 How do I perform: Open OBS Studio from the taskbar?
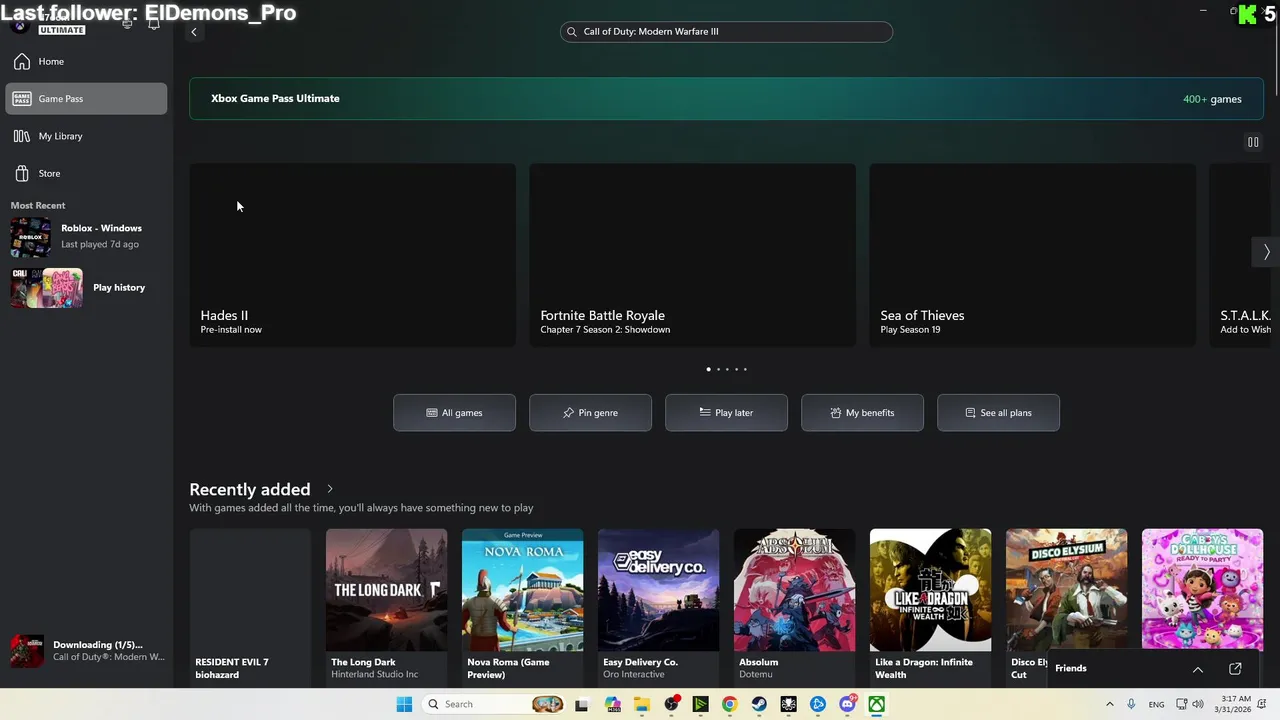[x=671, y=704]
